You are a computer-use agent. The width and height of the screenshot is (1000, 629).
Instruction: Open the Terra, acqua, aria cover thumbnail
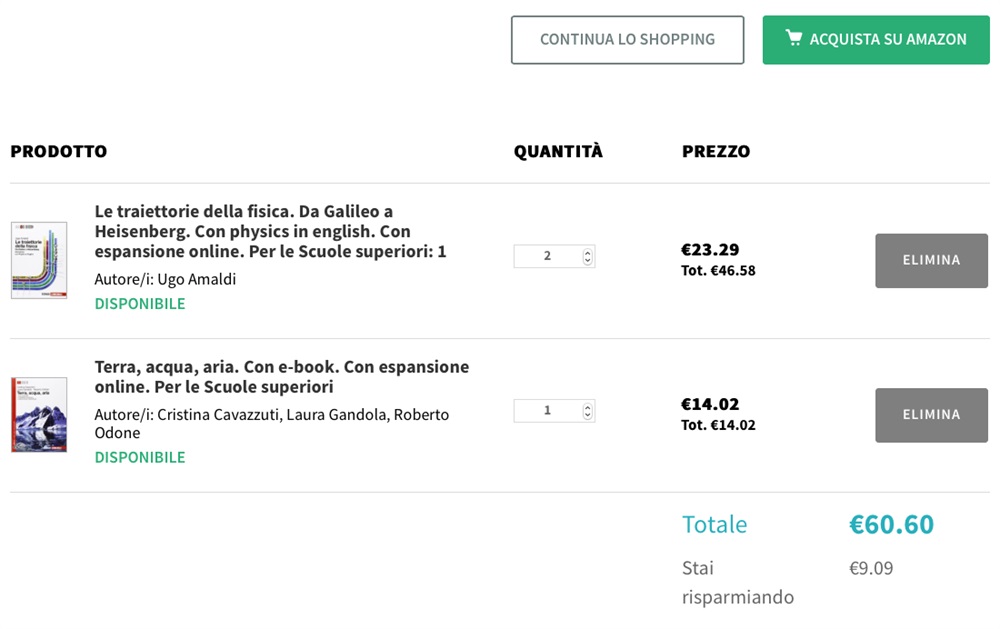(39, 414)
